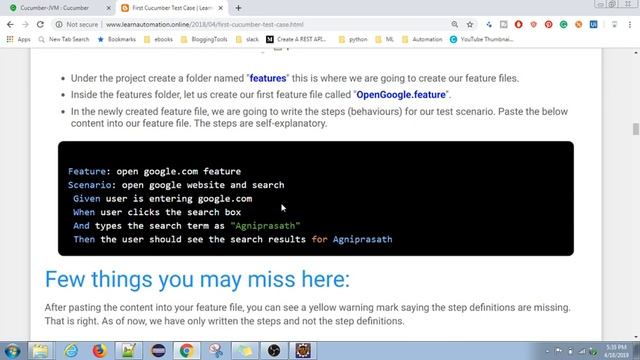
Task: Click the Feature line in code block
Action: tap(154, 171)
